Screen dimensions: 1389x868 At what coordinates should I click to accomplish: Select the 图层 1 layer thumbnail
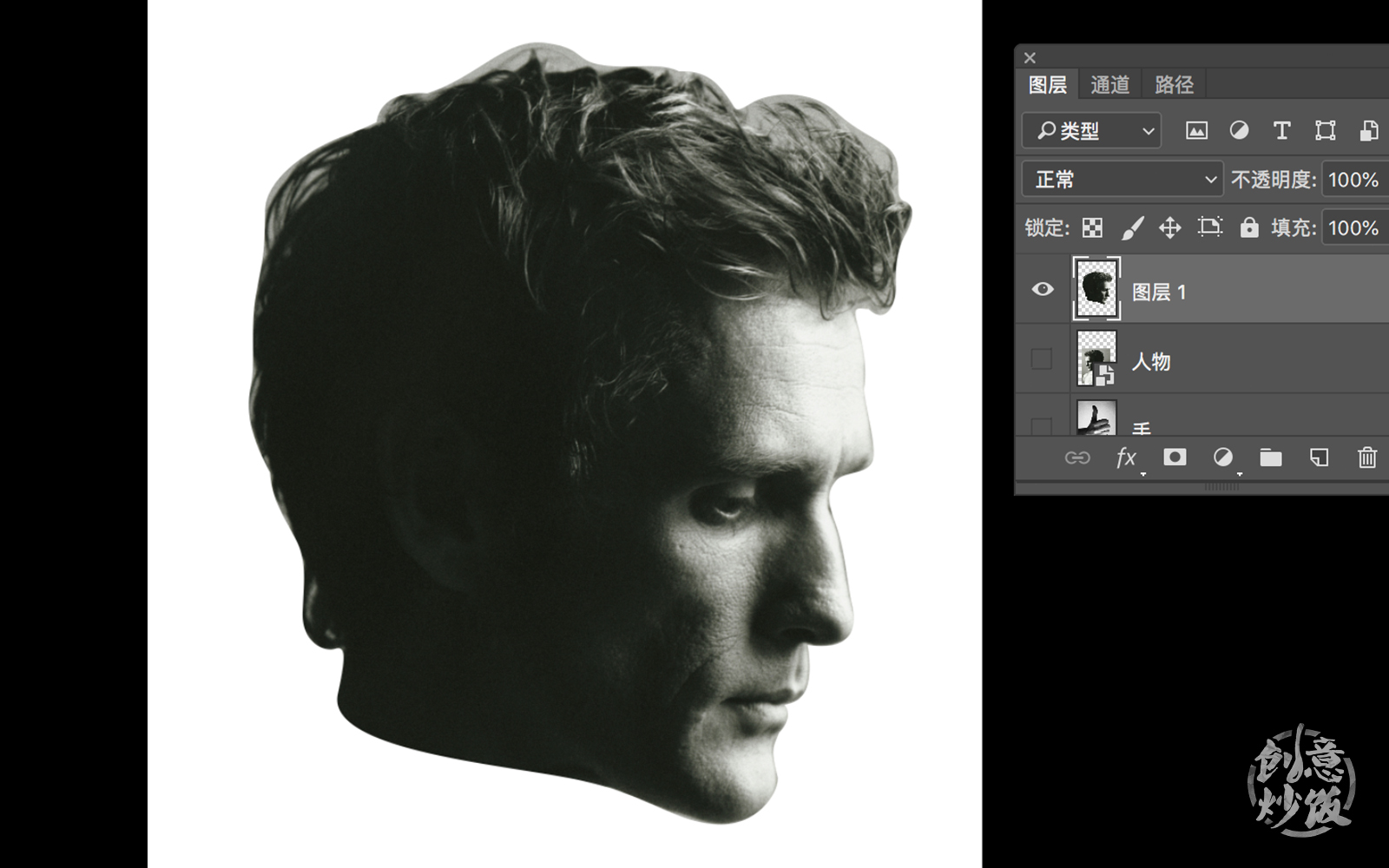click(1097, 289)
